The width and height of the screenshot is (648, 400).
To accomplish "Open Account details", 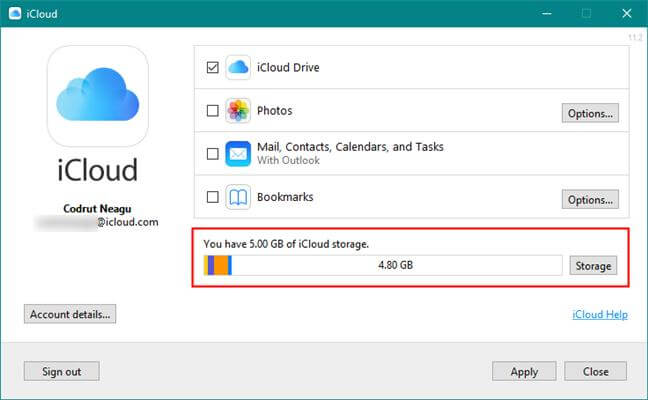I will 70,314.
